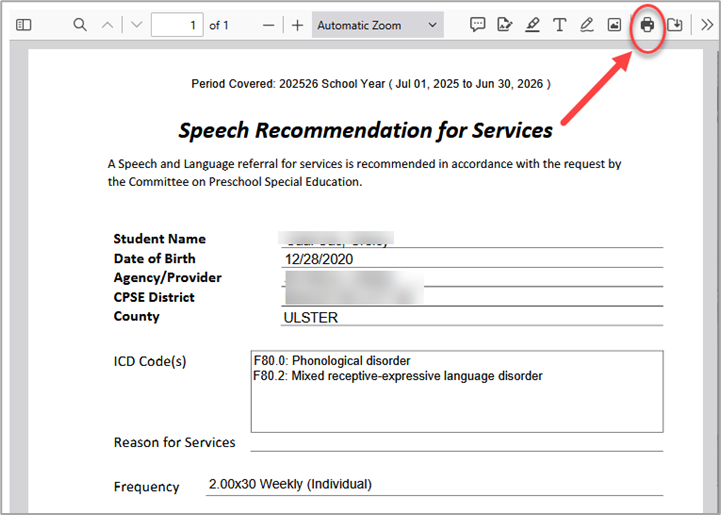721x515 pixels.
Task: Print the document with the printer icon
Action: pyautogui.click(x=647, y=25)
